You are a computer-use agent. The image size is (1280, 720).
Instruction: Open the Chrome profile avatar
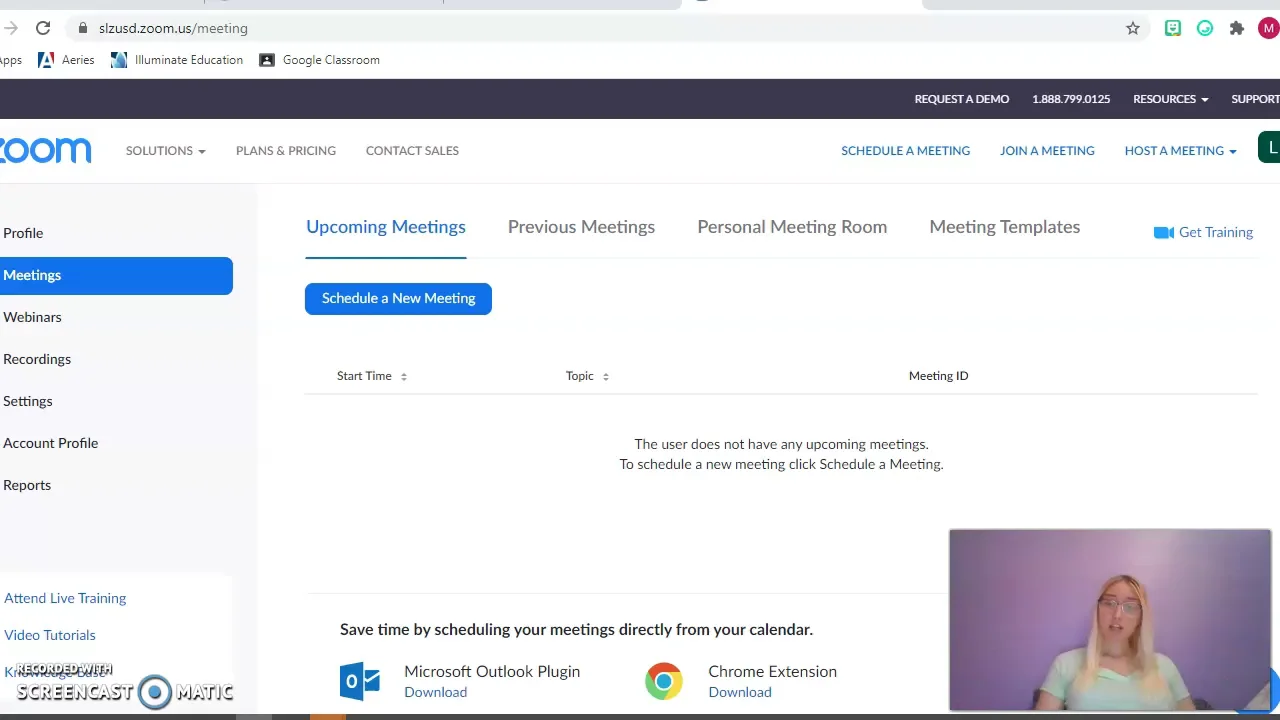click(1268, 28)
